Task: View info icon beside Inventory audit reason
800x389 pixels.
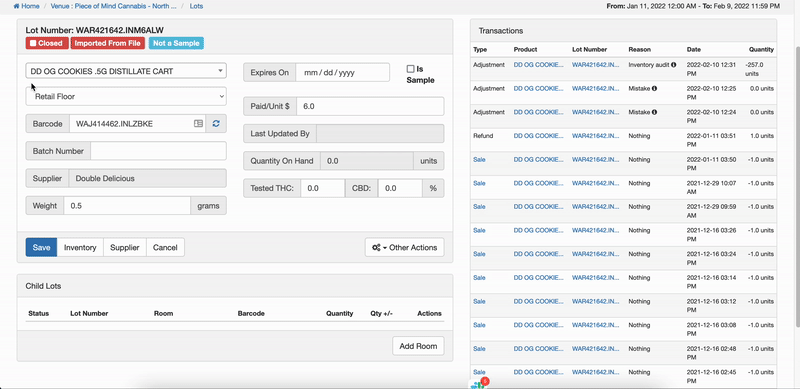Action: click(673, 65)
